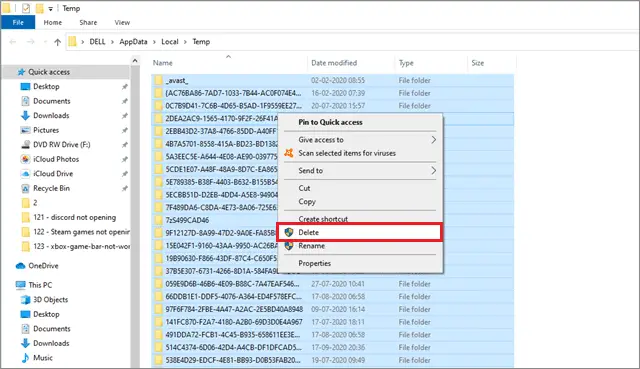Click Local in the address path
This screenshot has height=369, width=640.
tap(170, 42)
